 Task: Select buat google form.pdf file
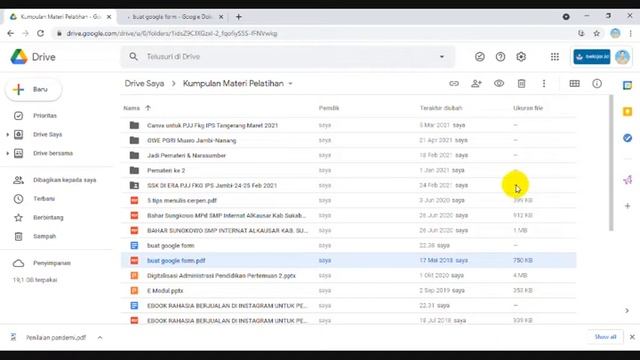pyautogui.click(x=349, y=260)
